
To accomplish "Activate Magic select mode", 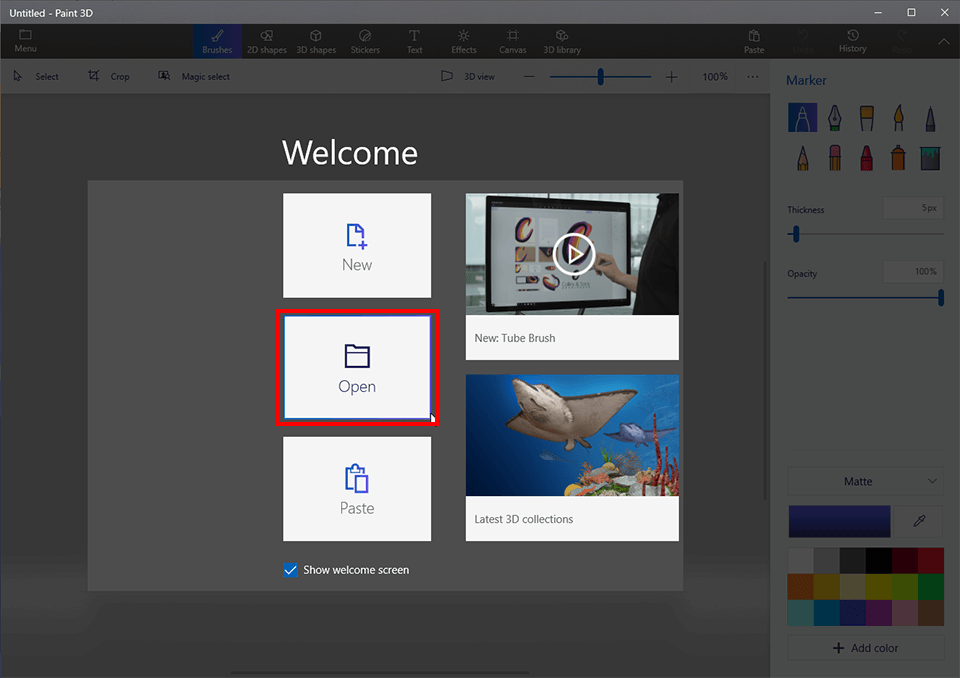I will pyautogui.click(x=194, y=76).
